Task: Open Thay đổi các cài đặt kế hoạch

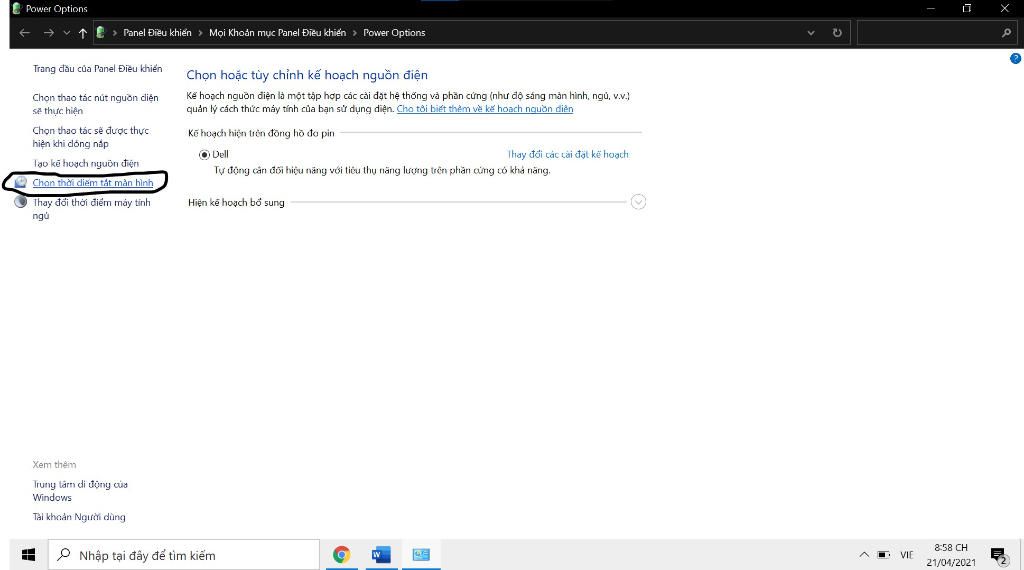Action: [568, 155]
